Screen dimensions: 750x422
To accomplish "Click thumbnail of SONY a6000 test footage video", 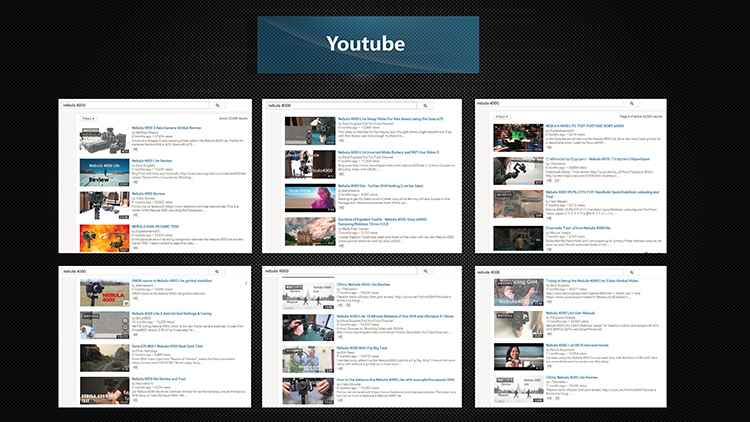I will point(518,138).
